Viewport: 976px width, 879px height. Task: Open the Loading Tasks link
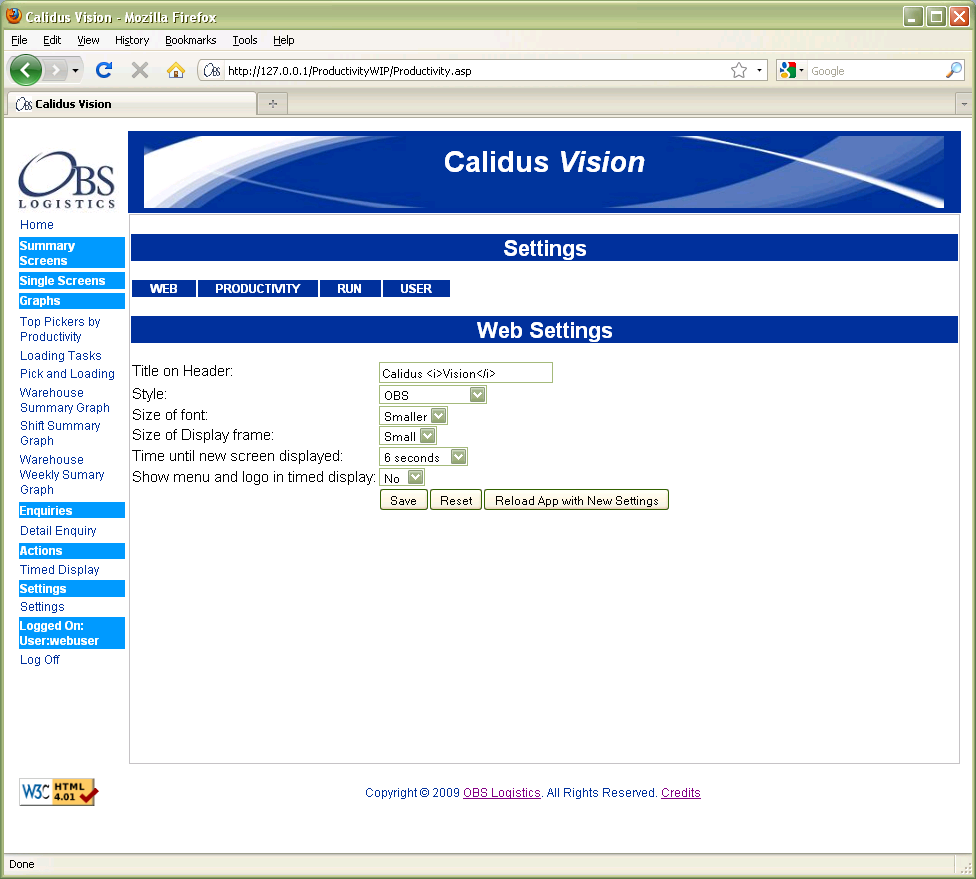[x=60, y=355]
